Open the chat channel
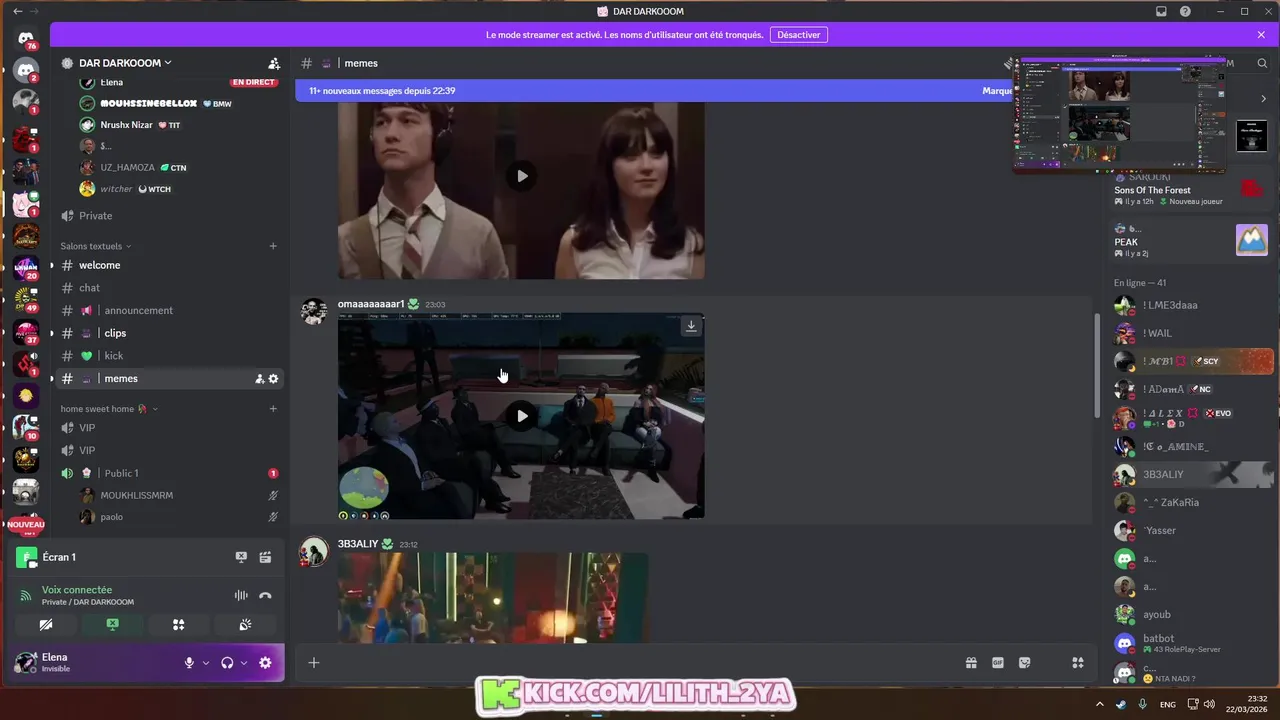Image resolution: width=1280 pixels, height=720 pixels. (167, 288)
